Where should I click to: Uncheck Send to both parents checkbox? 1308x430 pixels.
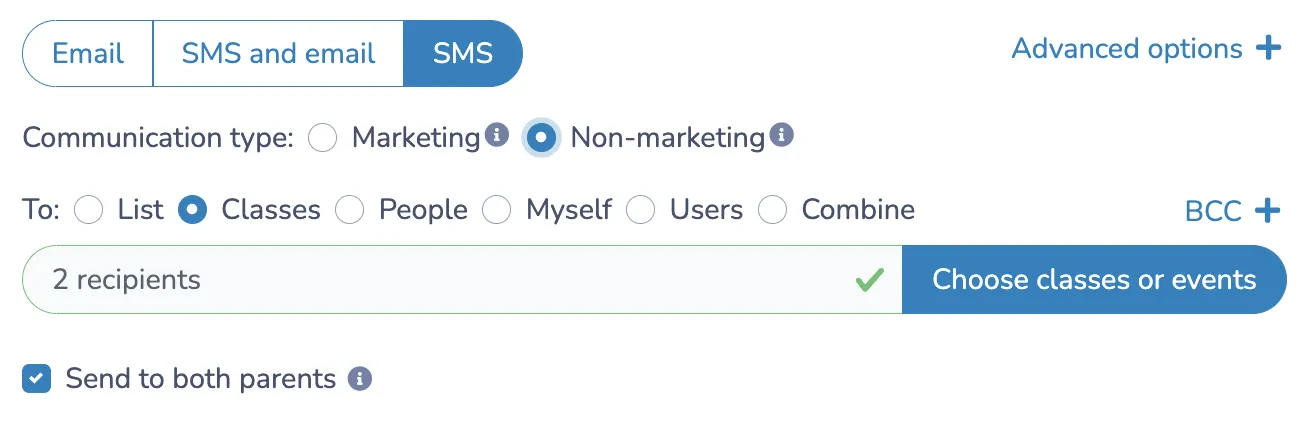pyautogui.click(x=37, y=379)
